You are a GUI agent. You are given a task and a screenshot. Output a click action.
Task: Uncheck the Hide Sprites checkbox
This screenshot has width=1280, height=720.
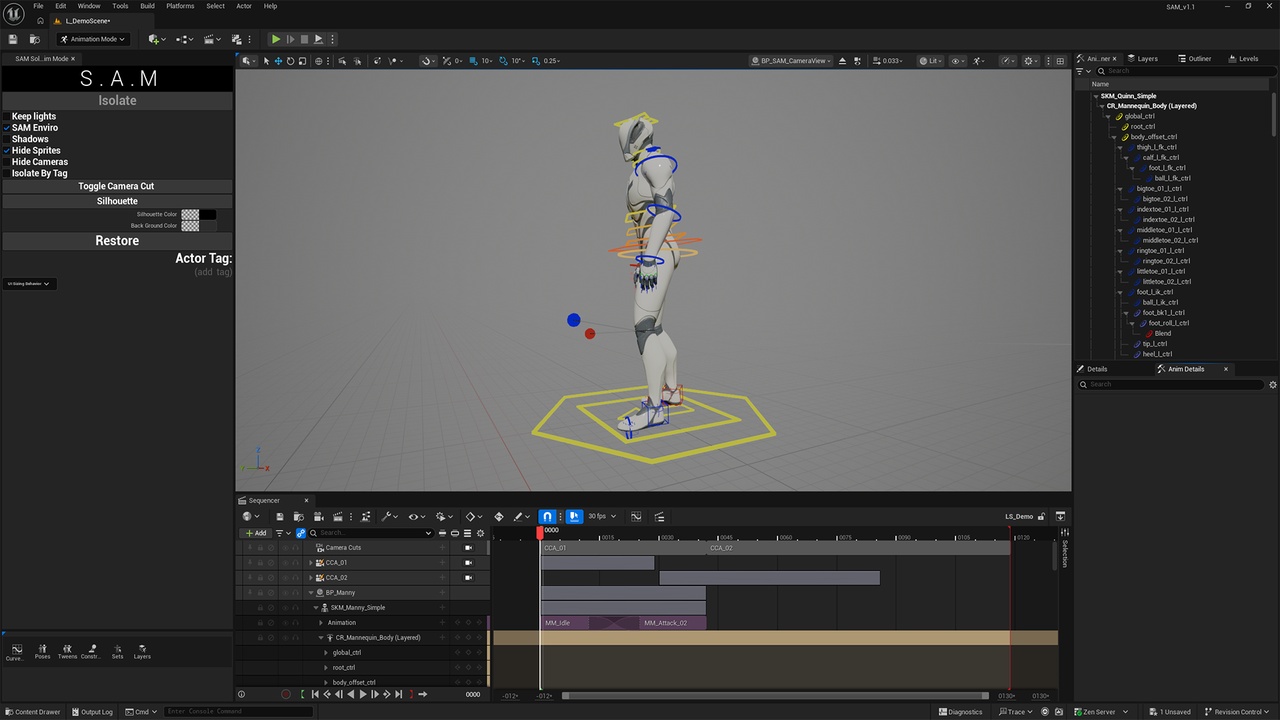(x=7, y=151)
